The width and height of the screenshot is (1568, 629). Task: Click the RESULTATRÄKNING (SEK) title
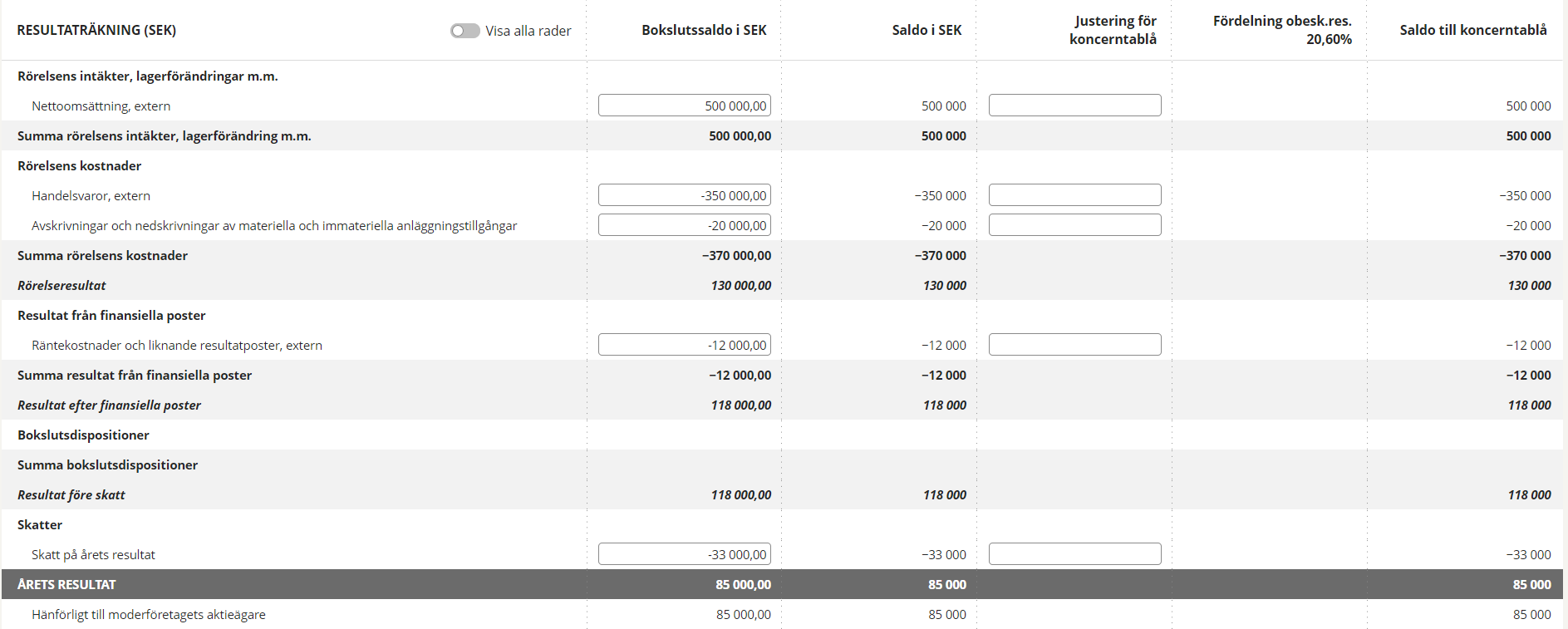96,30
